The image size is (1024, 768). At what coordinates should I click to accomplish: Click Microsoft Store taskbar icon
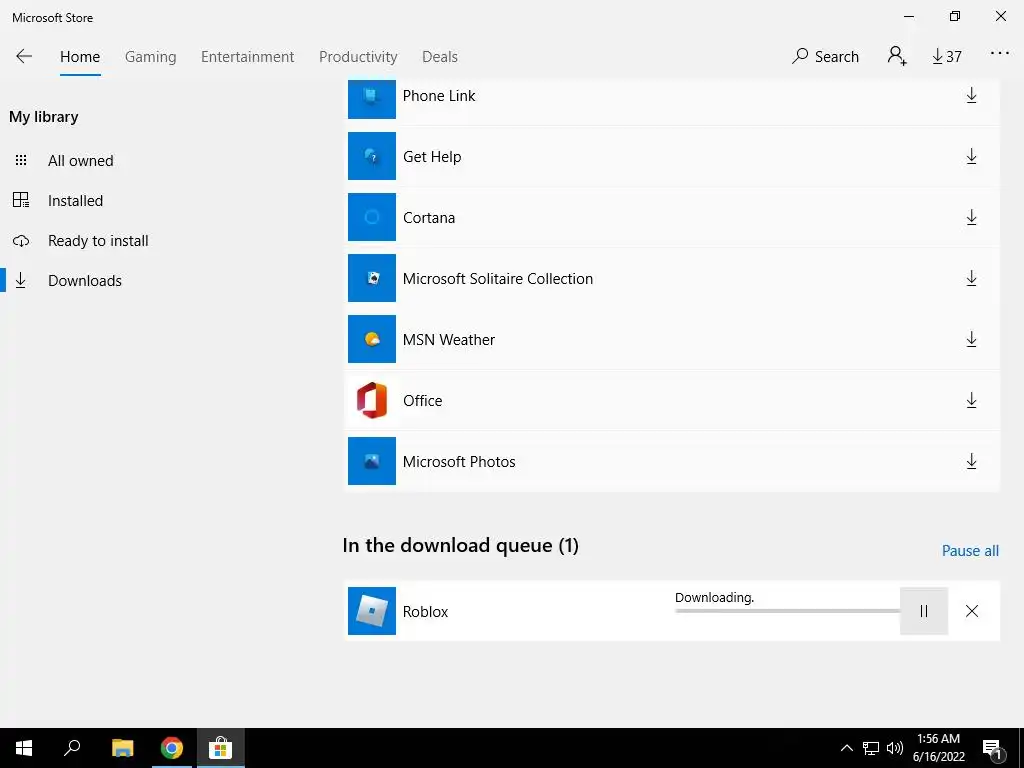(221, 748)
